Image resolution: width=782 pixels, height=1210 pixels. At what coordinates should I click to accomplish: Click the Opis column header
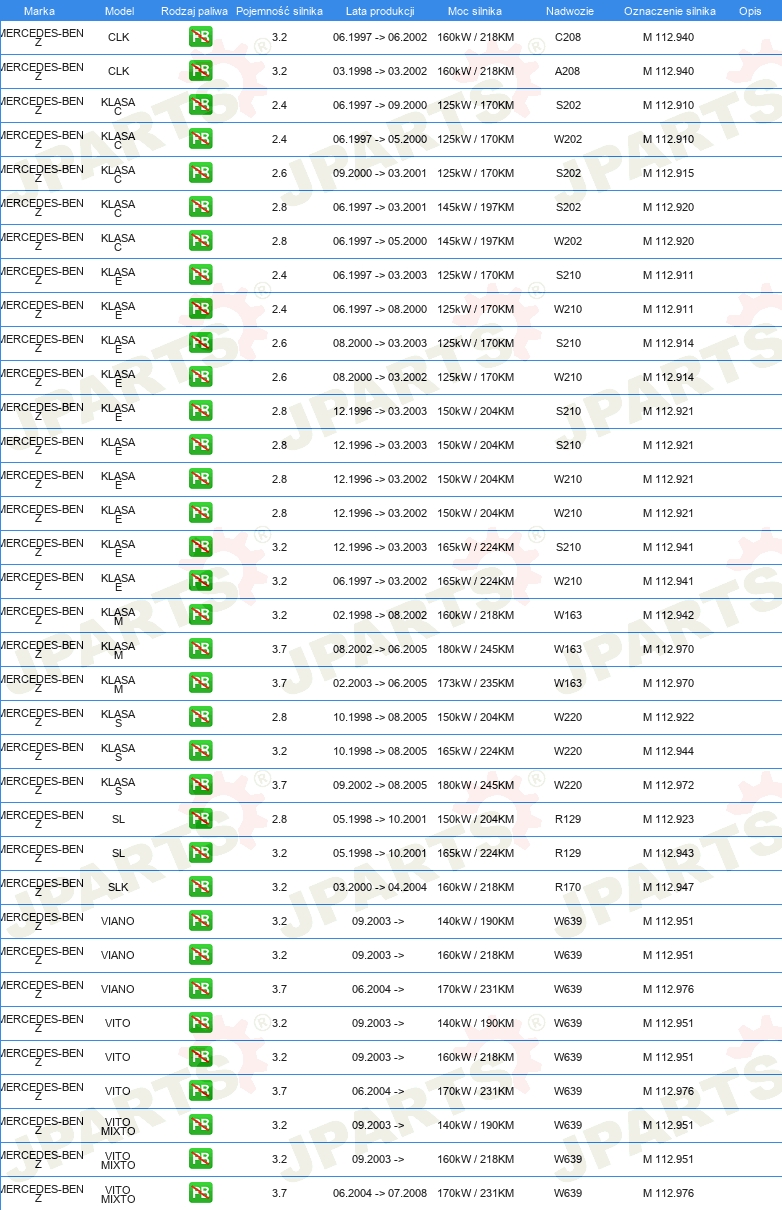749,11
